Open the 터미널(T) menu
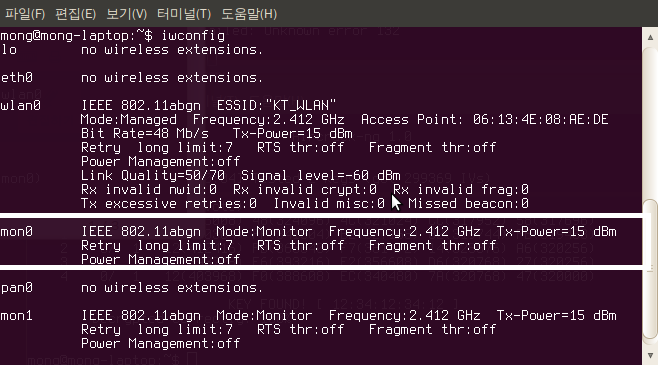 [184, 14]
